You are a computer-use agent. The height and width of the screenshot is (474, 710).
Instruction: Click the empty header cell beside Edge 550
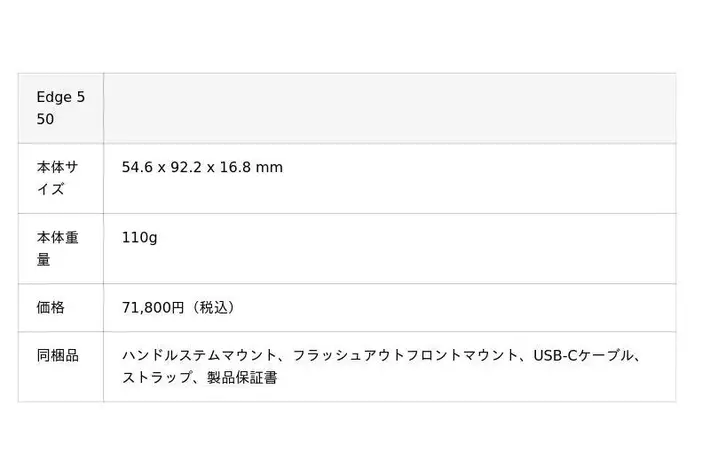pyautogui.click(x=389, y=108)
